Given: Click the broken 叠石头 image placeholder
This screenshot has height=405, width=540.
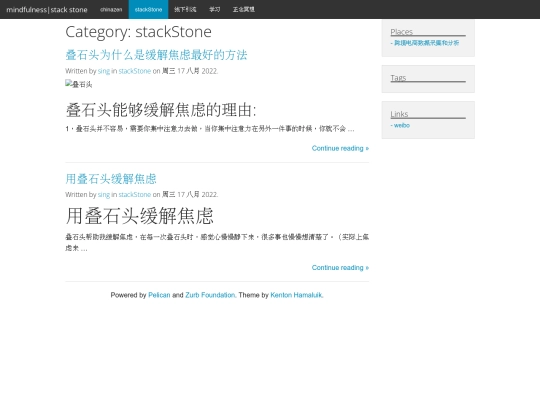Looking at the screenshot, I should (x=79, y=84).
